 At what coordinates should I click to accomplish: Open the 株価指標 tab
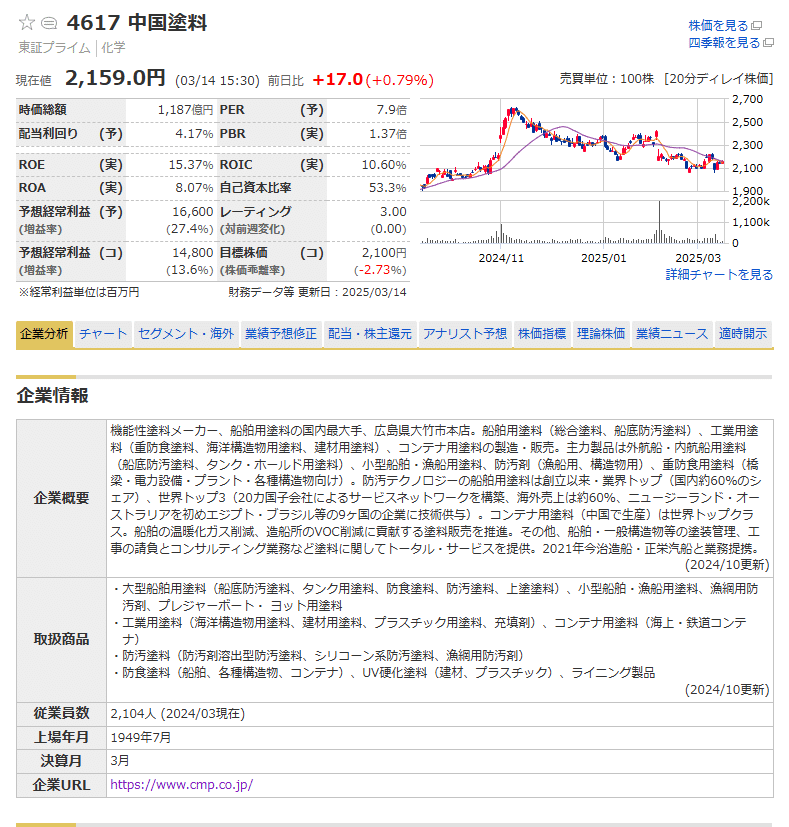(542, 334)
